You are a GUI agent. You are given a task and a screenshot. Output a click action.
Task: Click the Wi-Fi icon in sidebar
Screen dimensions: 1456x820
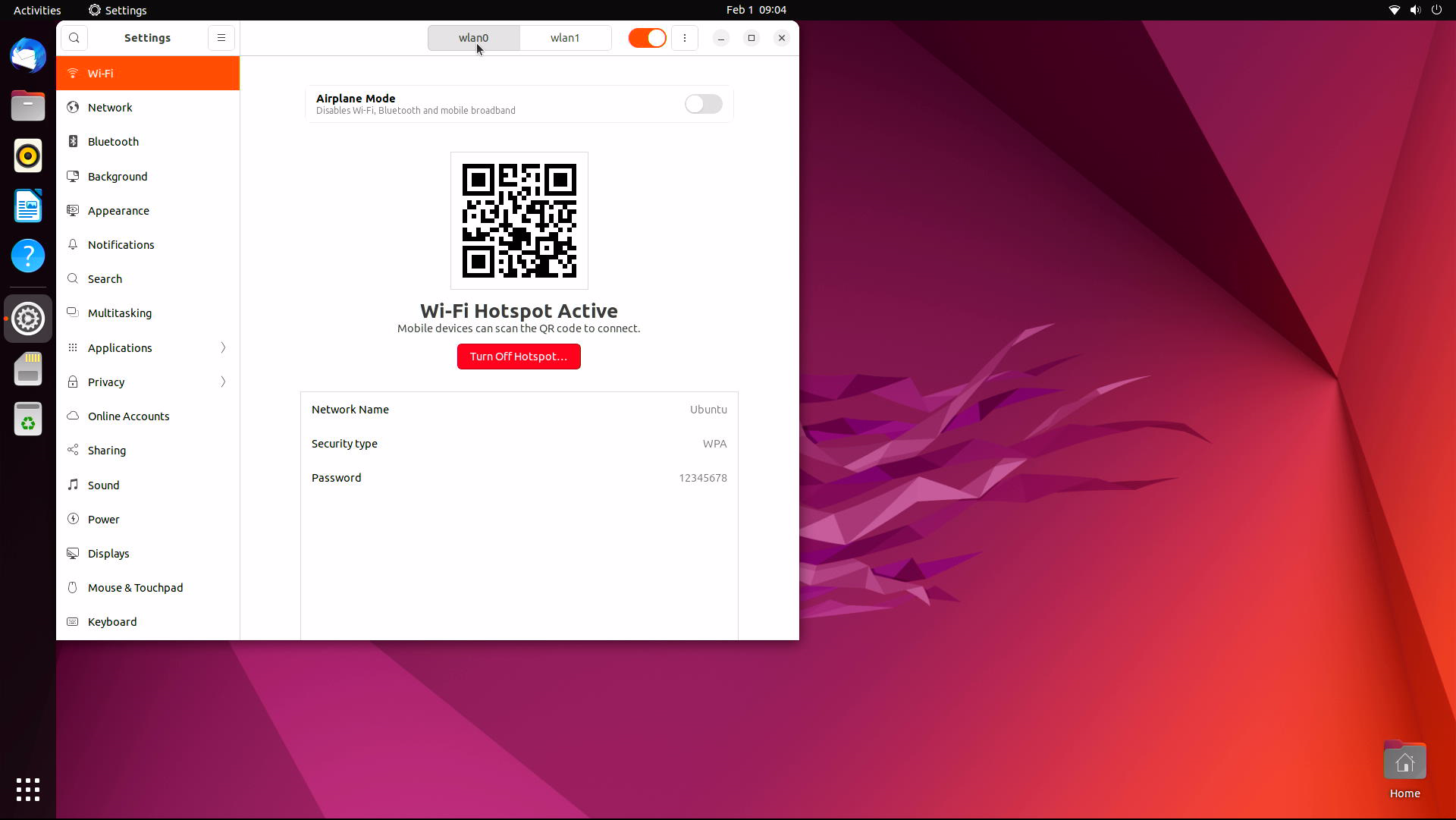tap(73, 74)
